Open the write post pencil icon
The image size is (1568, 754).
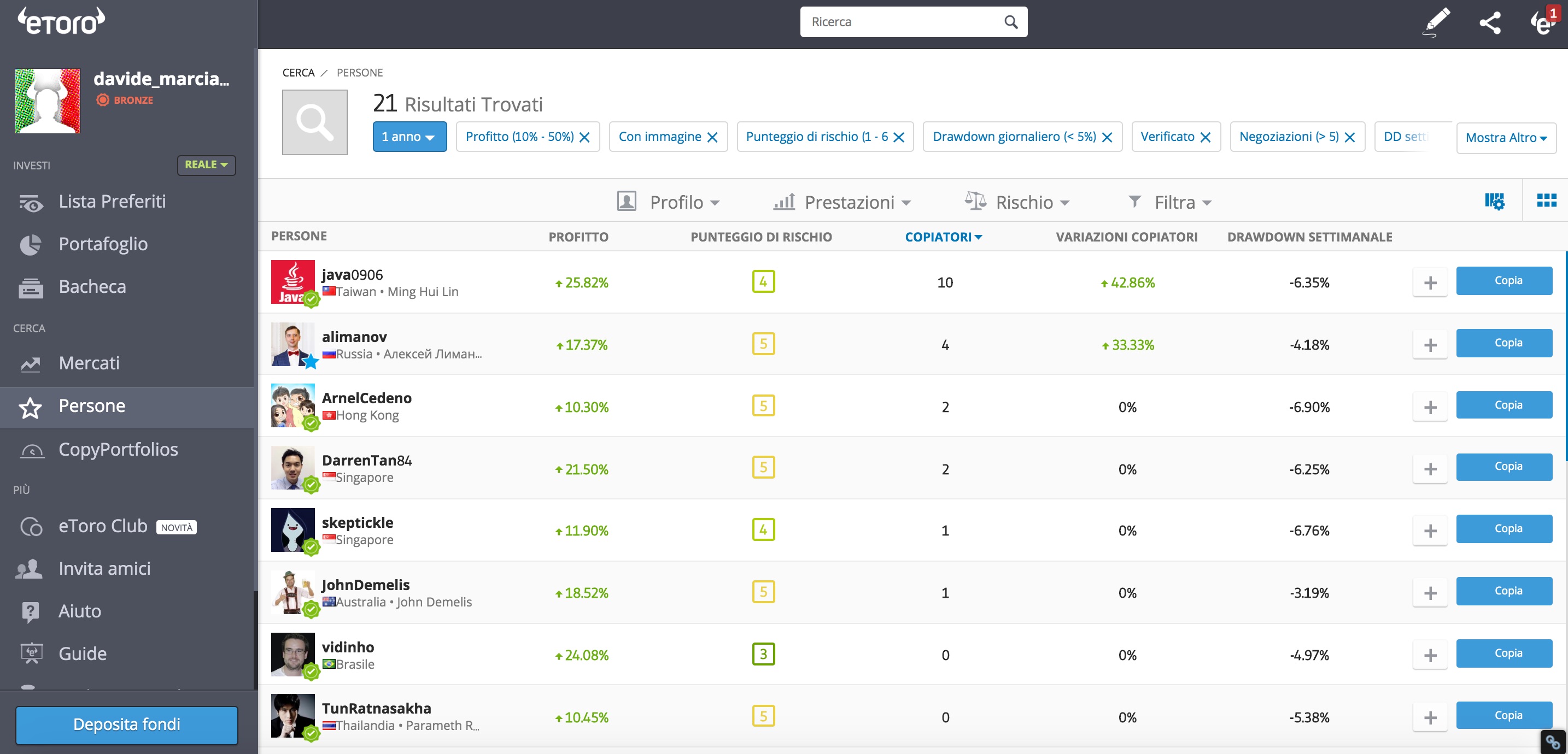1436,22
